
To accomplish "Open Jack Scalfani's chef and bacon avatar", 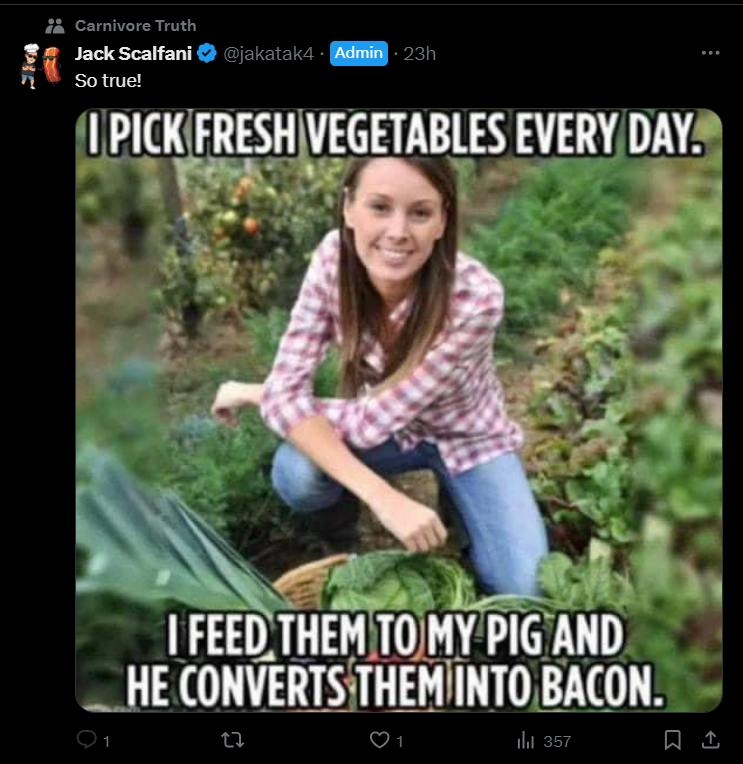I will [x=41, y=66].
